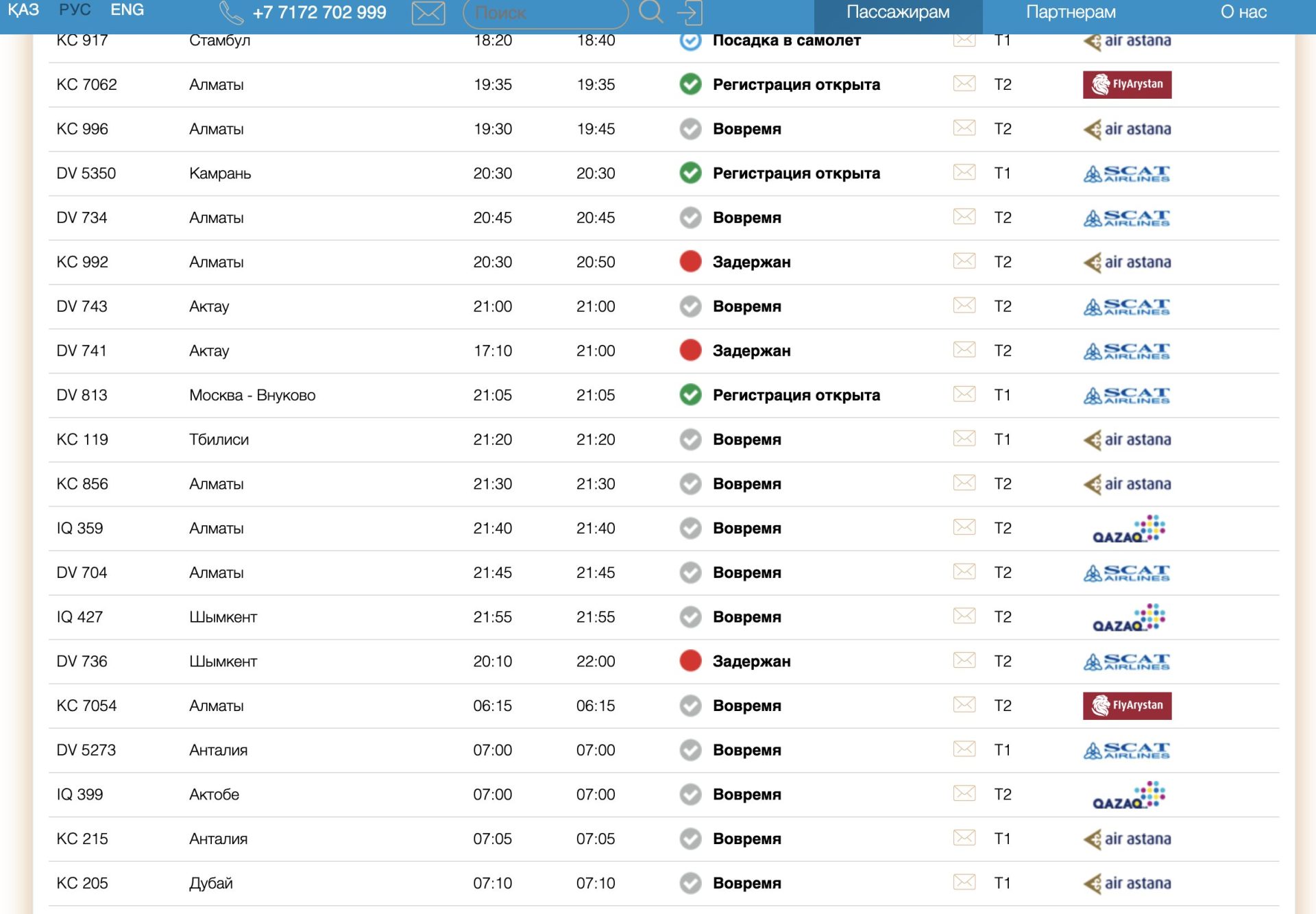Click envelope icon for flight DV 704
This screenshot has height=914, width=1316.
(964, 571)
